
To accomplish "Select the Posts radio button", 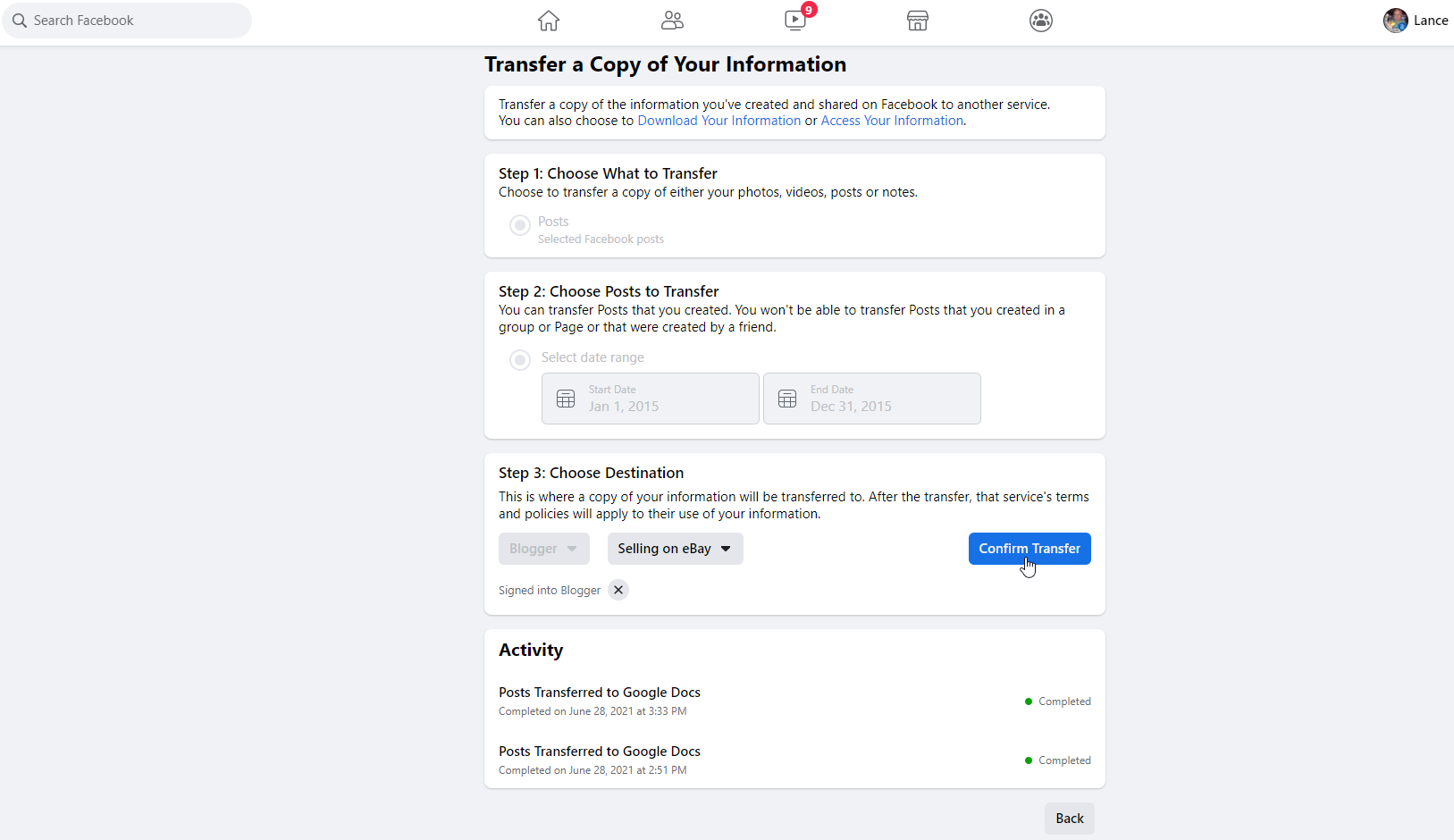I will 520,225.
